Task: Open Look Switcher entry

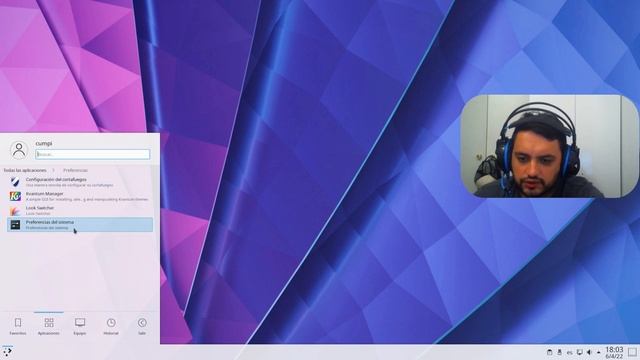Action: 80,211
